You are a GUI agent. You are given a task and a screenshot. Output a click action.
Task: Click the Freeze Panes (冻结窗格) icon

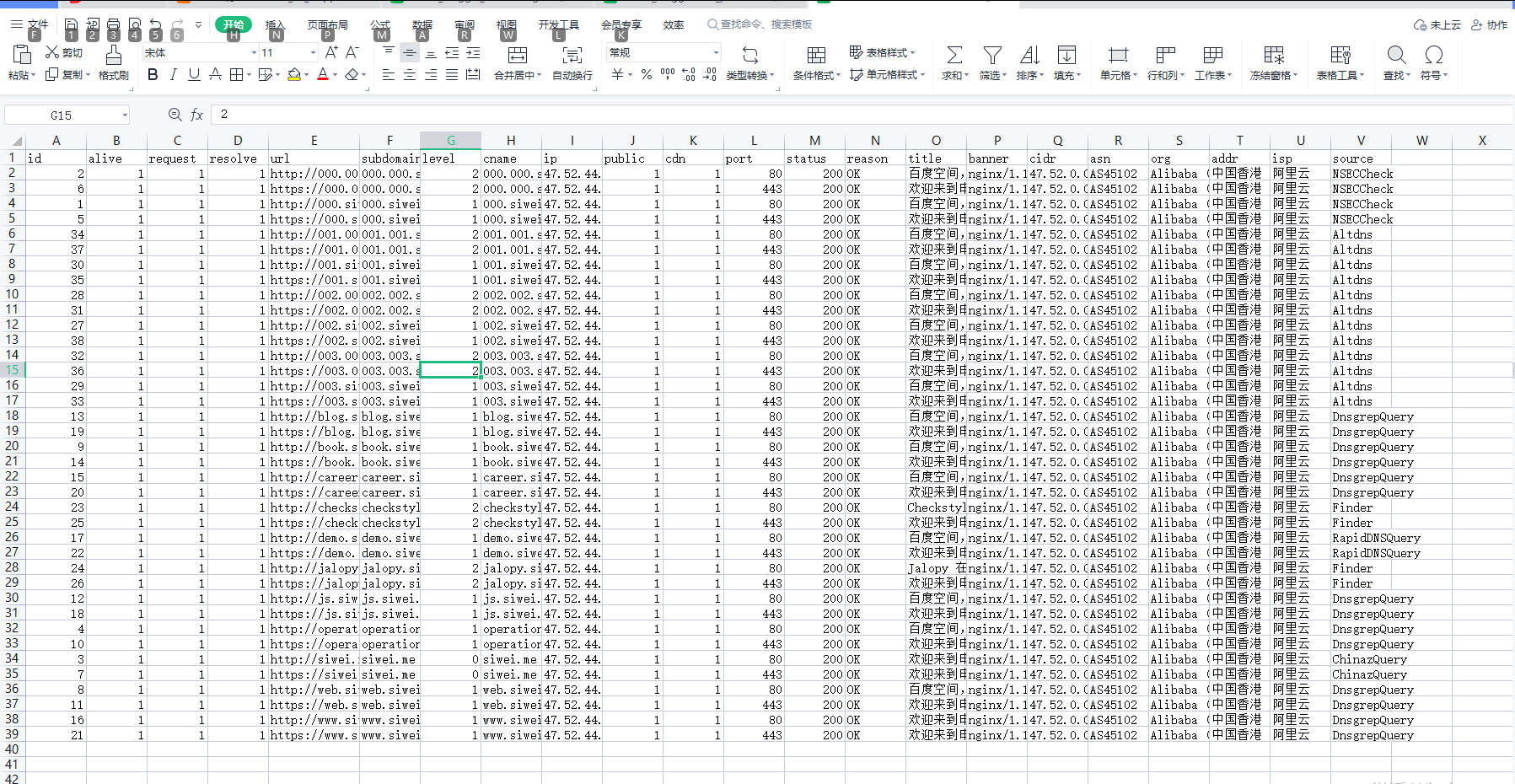[x=1273, y=56]
